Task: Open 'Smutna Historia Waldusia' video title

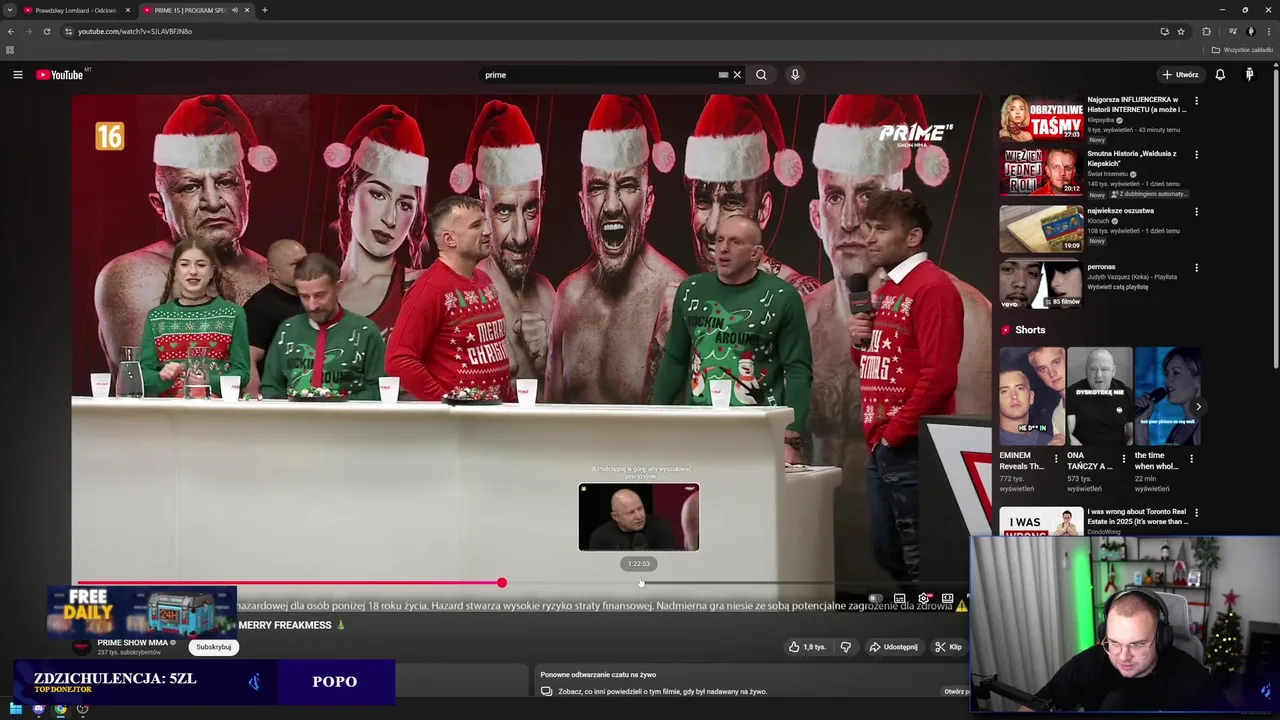Action: pos(1133,158)
